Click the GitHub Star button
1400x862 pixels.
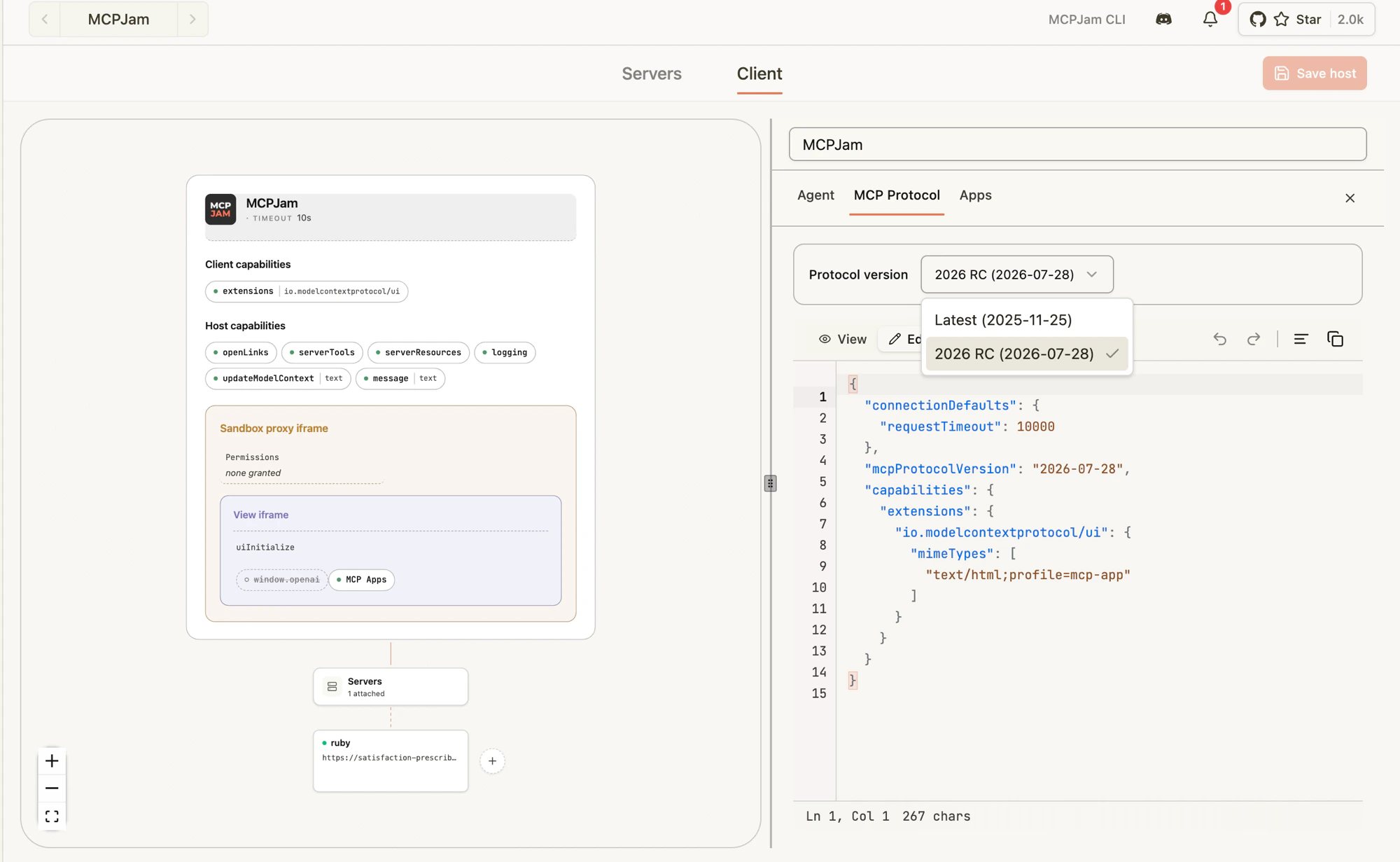point(1285,20)
